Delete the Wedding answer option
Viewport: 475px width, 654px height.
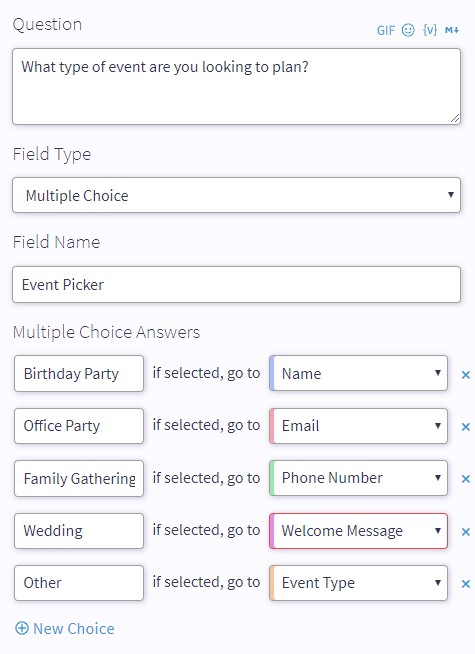click(466, 532)
